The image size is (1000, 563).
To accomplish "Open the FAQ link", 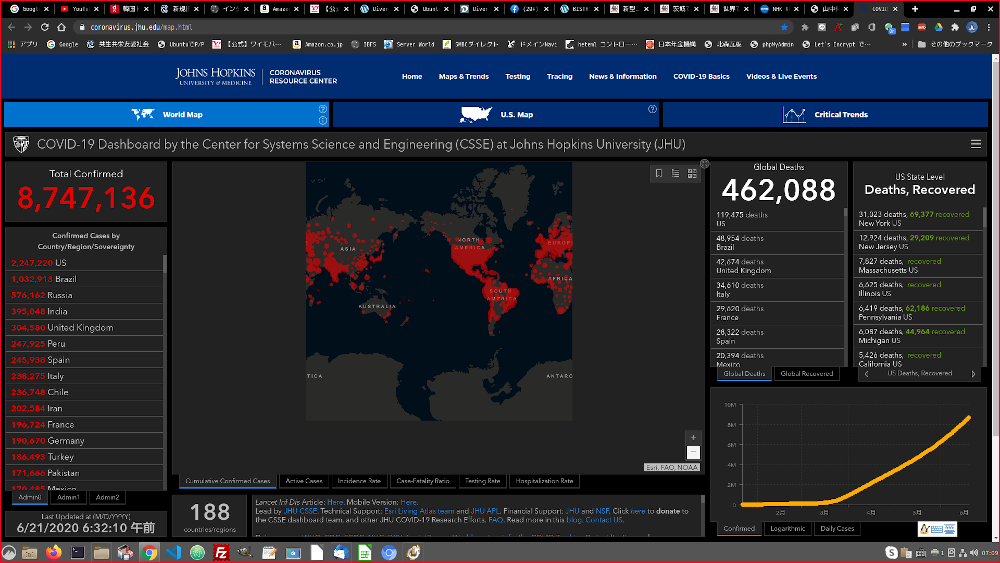I will [x=496, y=520].
